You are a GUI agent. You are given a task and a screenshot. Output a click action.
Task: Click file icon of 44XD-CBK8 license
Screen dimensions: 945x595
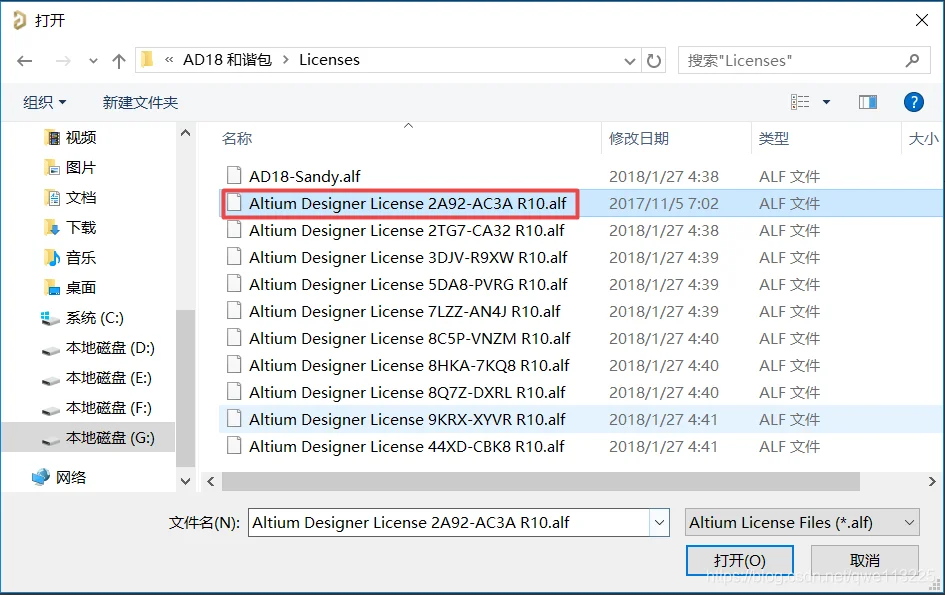(234, 445)
